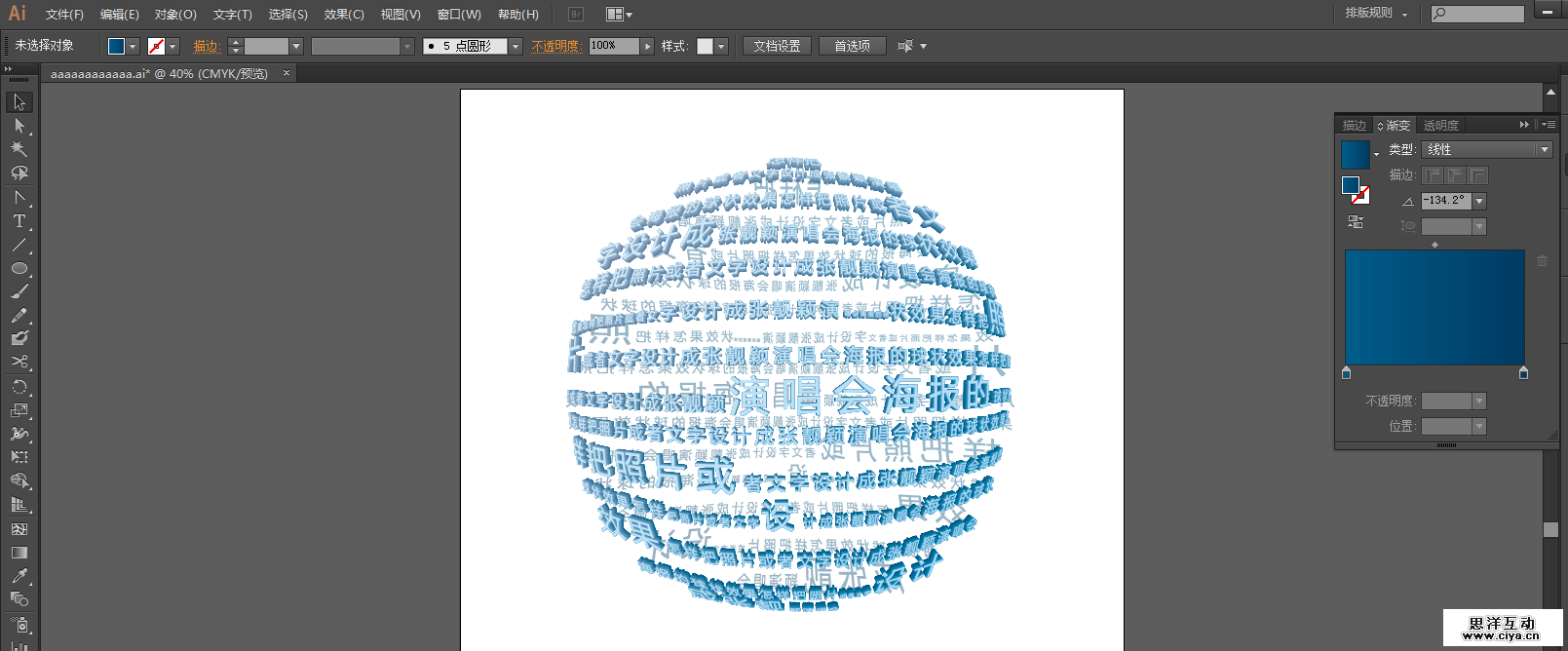
Task: Open the arrange documents layout switcher
Action: (619, 15)
